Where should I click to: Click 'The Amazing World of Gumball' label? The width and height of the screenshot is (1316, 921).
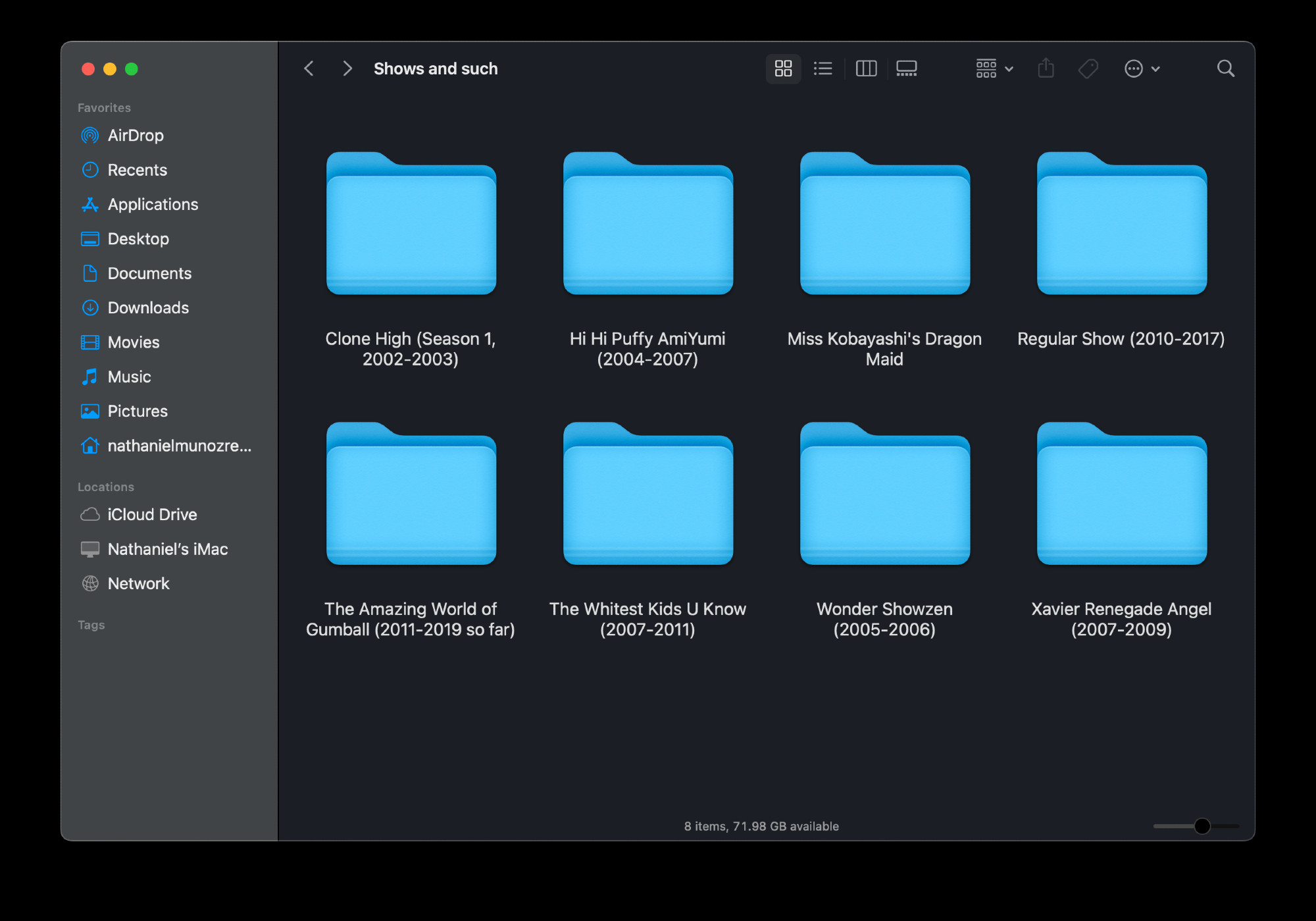pos(411,619)
